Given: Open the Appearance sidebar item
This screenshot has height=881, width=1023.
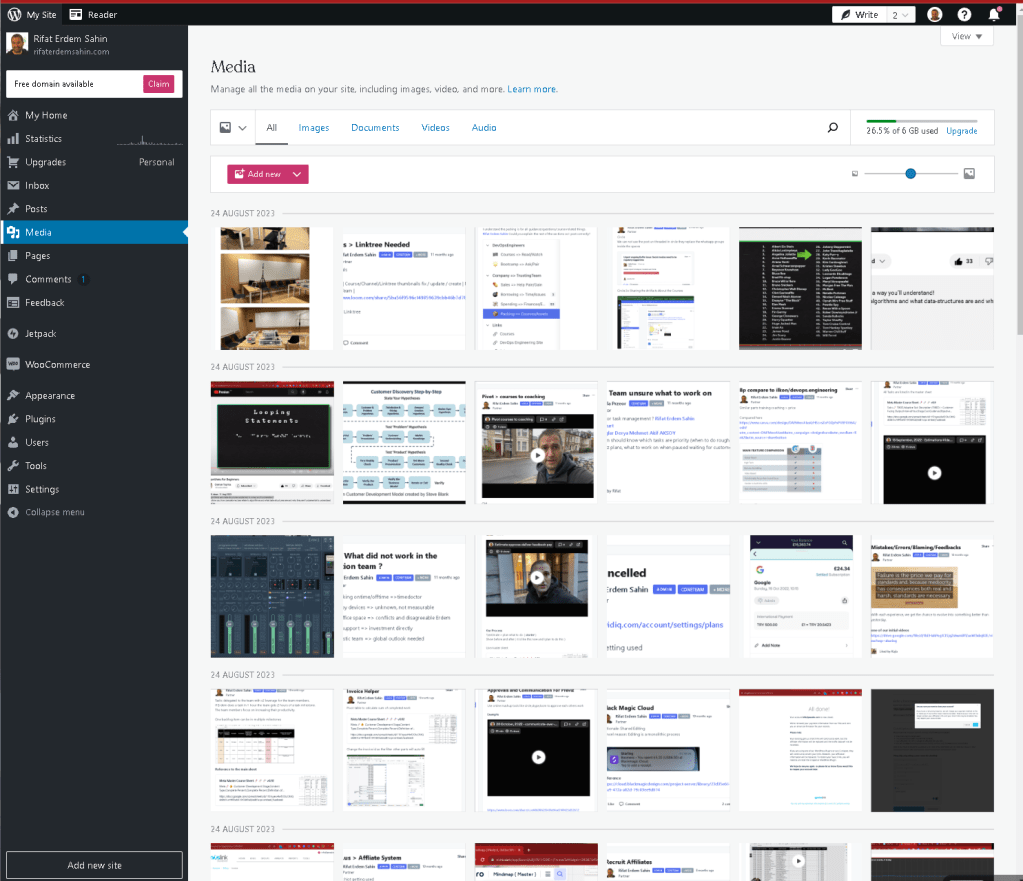Looking at the screenshot, I should pos(94,395).
